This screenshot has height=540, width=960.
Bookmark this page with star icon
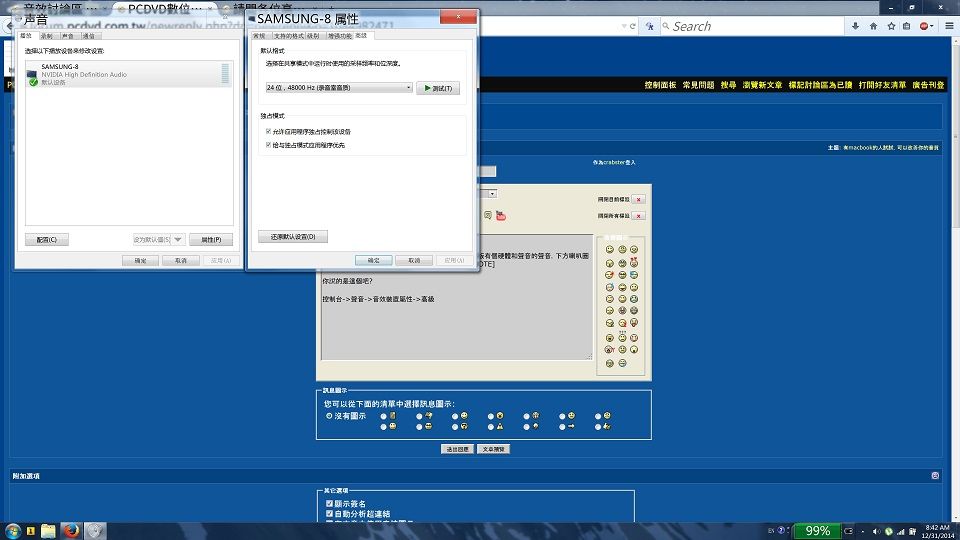[891, 26]
